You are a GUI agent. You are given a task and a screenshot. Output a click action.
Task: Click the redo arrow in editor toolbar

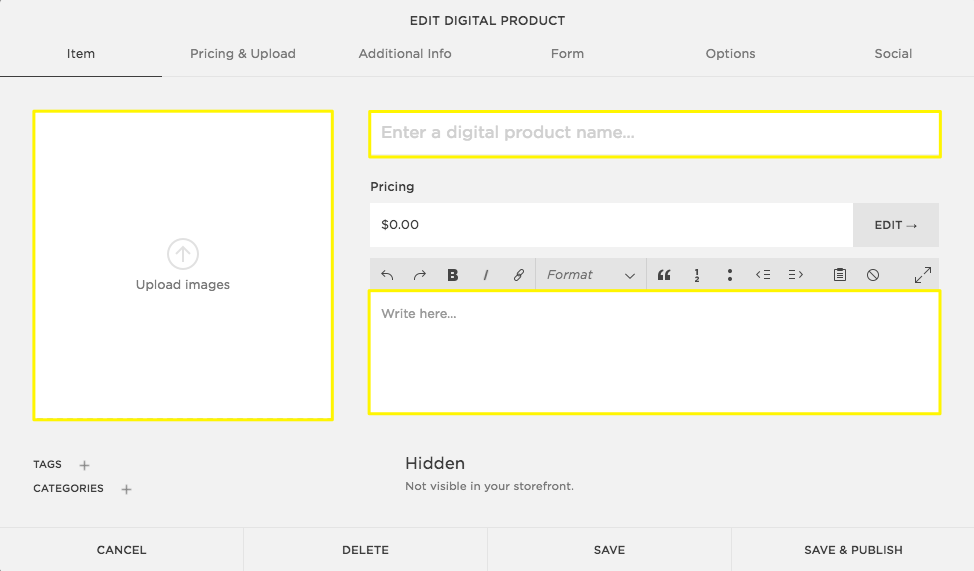click(x=420, y=275)
